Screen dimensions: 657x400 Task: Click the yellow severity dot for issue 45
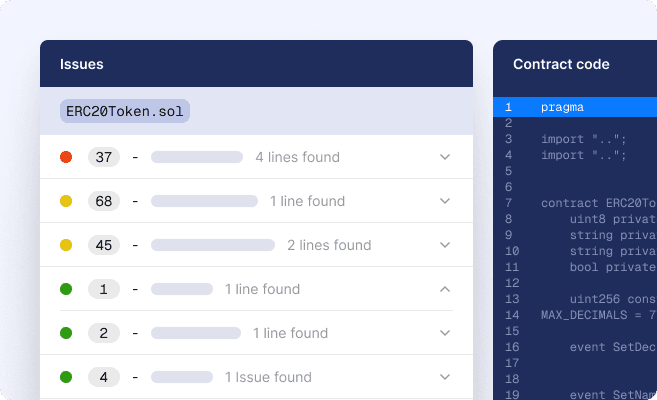point(66,245)
